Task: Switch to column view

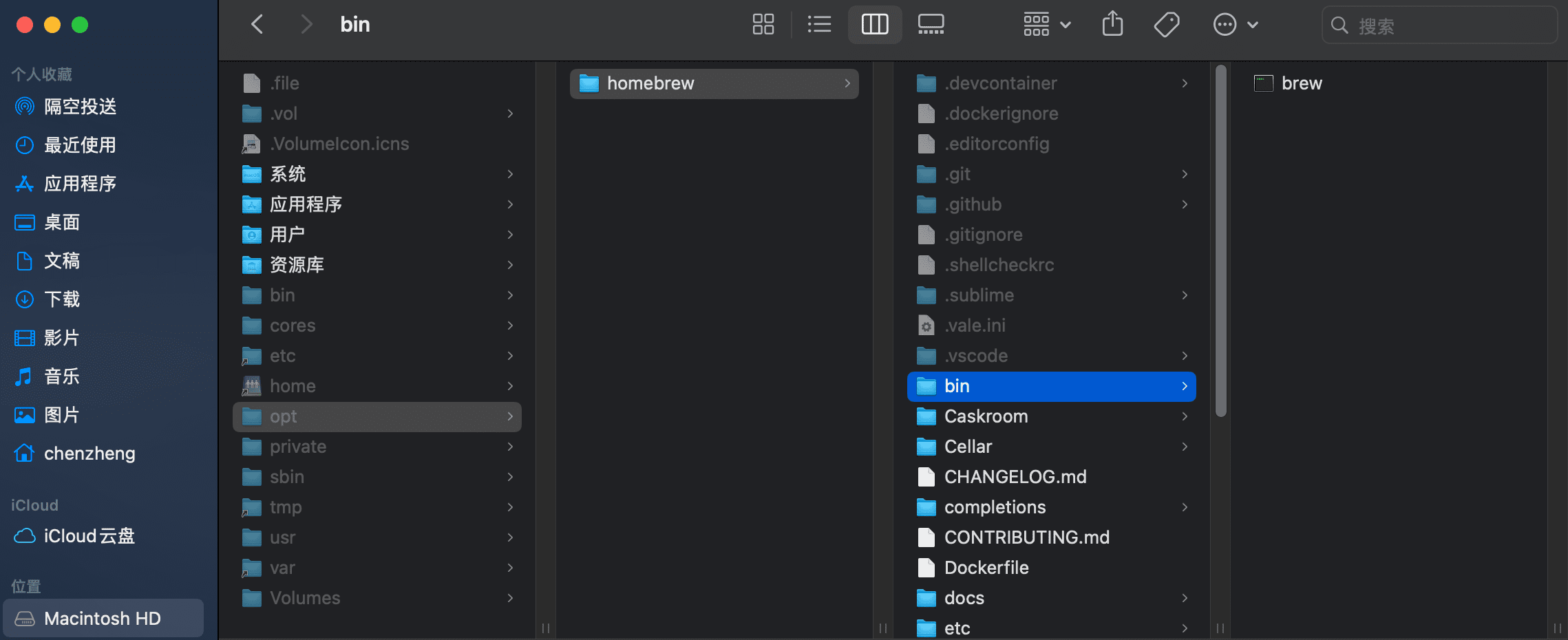Action: [x=875, y=25]
